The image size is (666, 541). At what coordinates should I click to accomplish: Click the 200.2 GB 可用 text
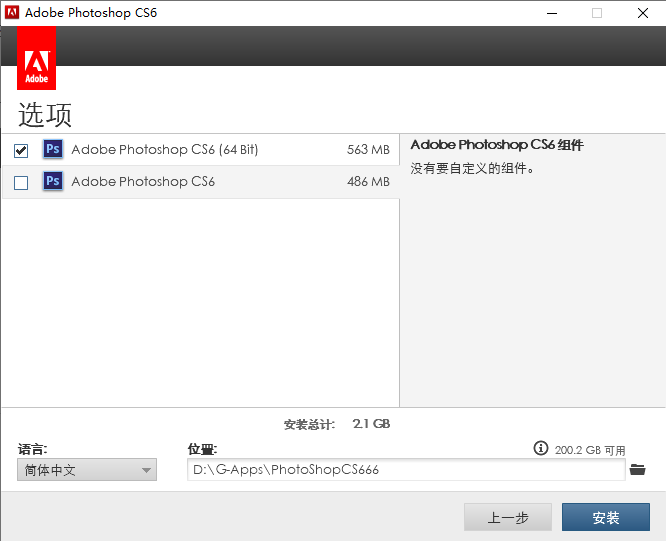(x=590, y=450)
